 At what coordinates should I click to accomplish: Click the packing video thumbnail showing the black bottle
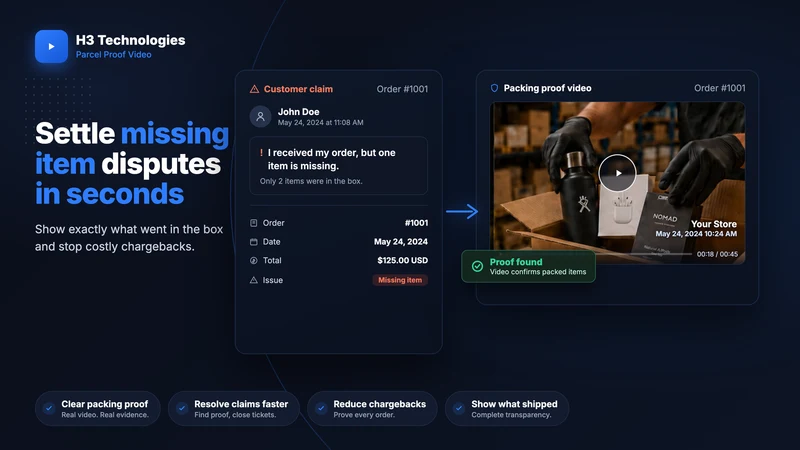(617, 183)
